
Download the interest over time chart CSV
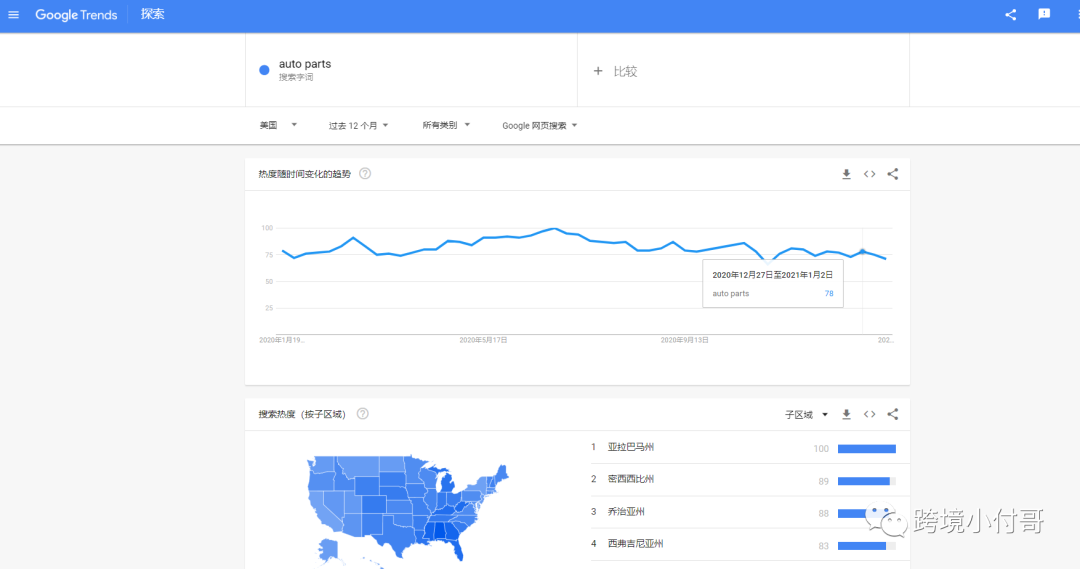847,174
